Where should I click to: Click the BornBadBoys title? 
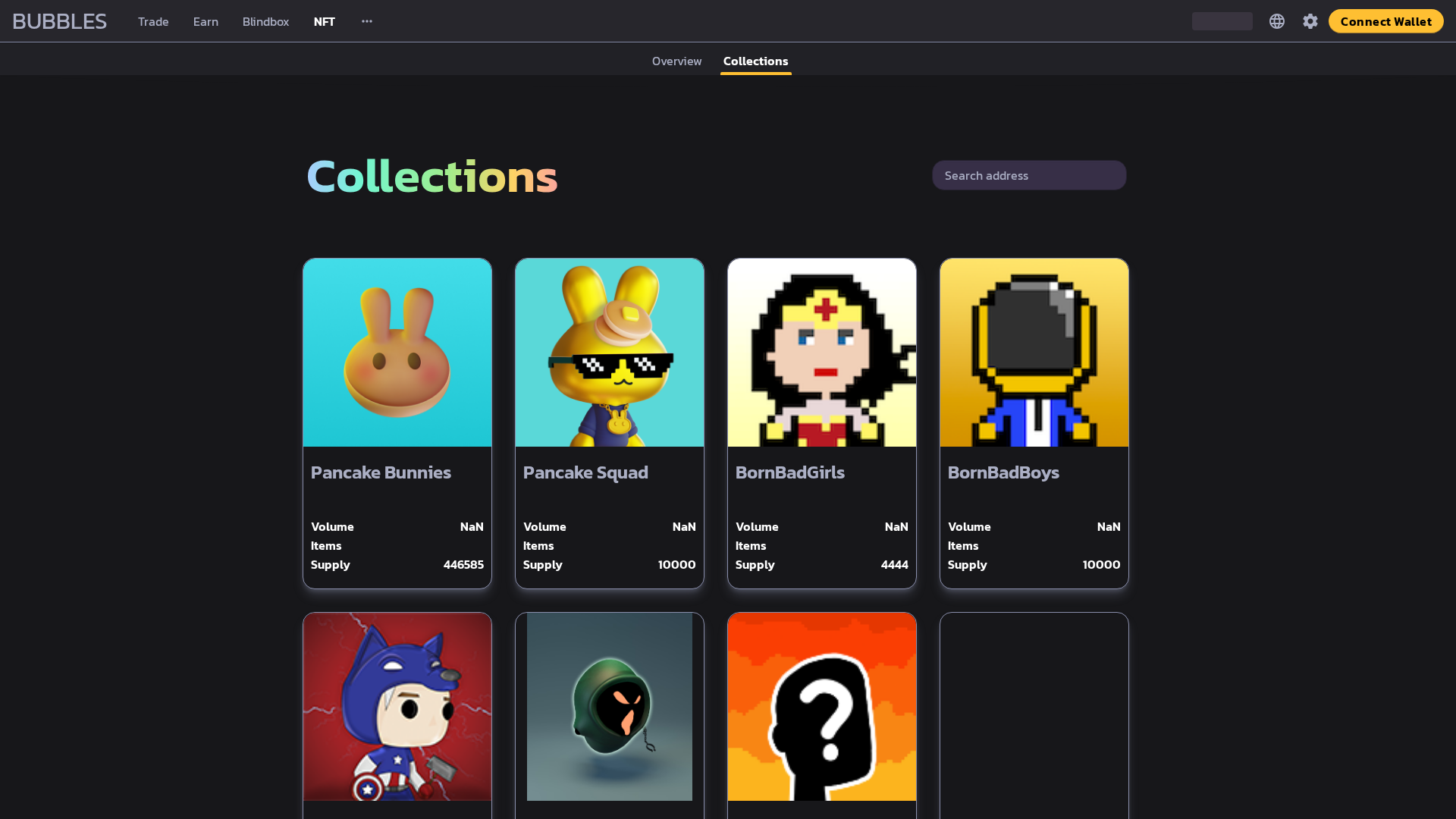click(x=1003, y=472)
